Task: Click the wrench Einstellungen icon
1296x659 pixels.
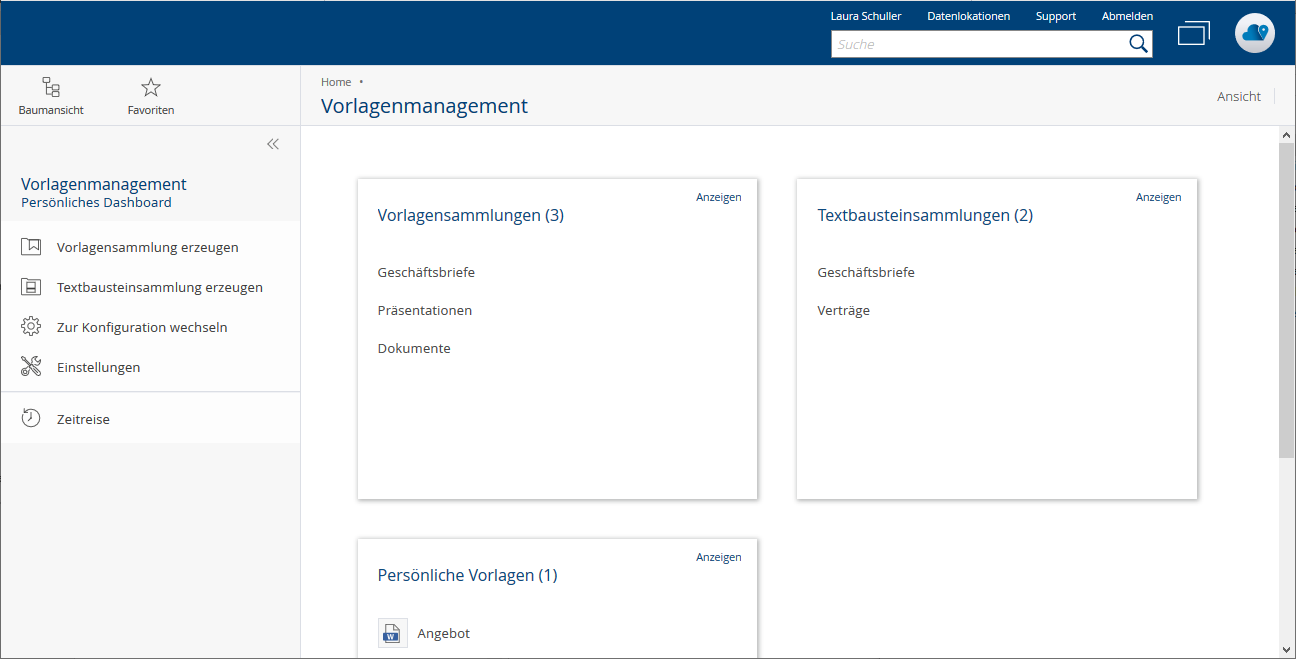Action: pos(31,367)
